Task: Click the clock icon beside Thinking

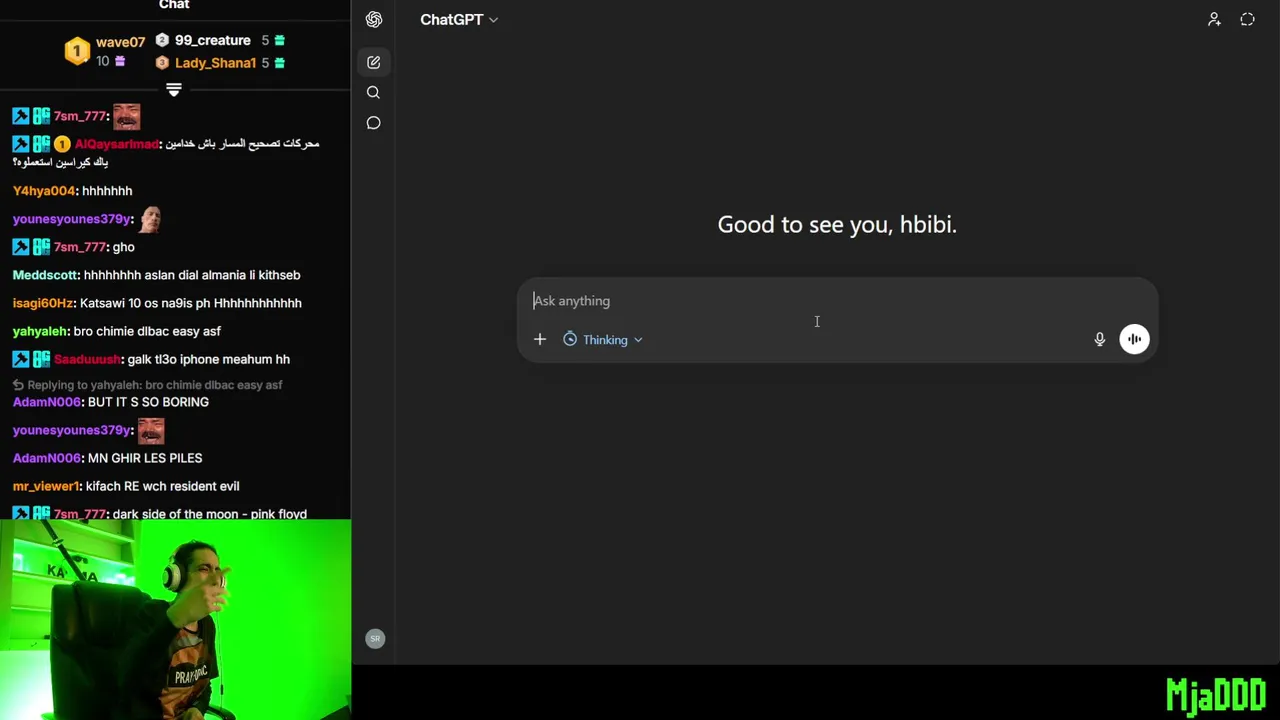Action: (x=570, y=340)
